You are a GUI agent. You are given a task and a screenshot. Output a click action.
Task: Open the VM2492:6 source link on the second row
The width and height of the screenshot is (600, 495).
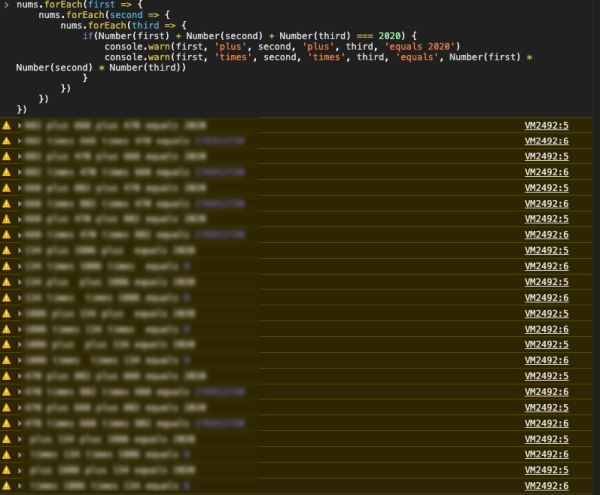[x=546, y=141]
